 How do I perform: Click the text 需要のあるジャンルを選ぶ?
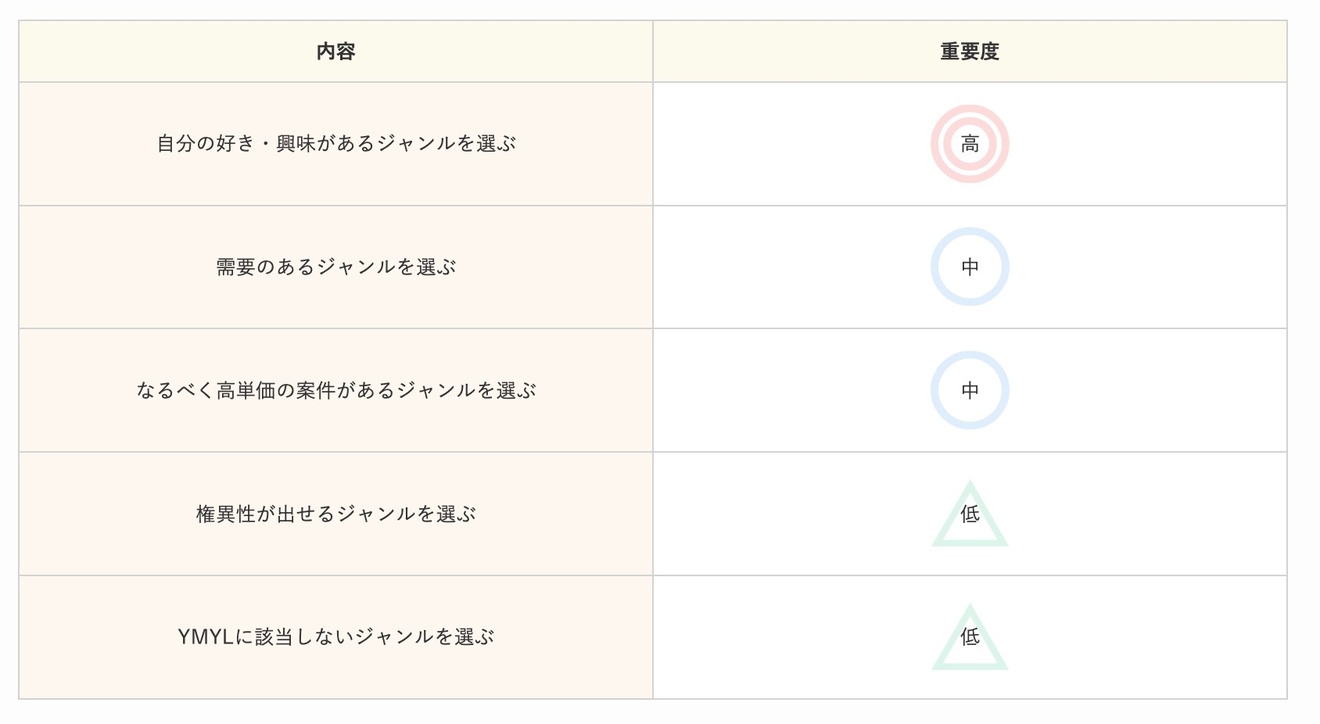point(336,267)
